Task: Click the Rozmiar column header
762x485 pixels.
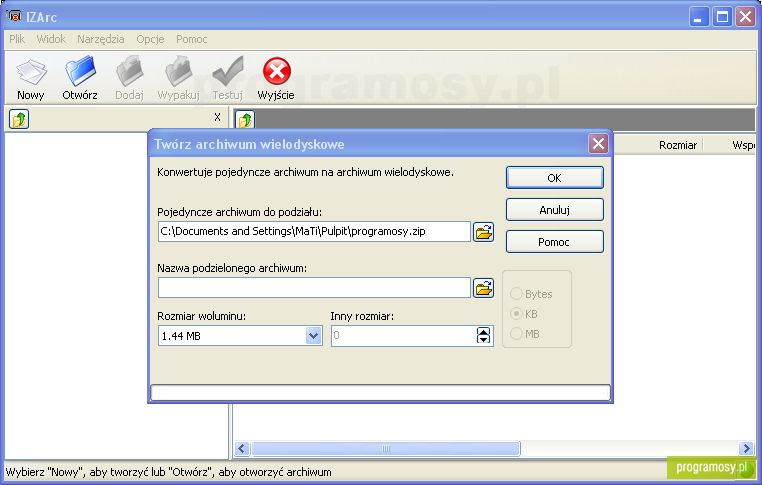Action: 677,145
